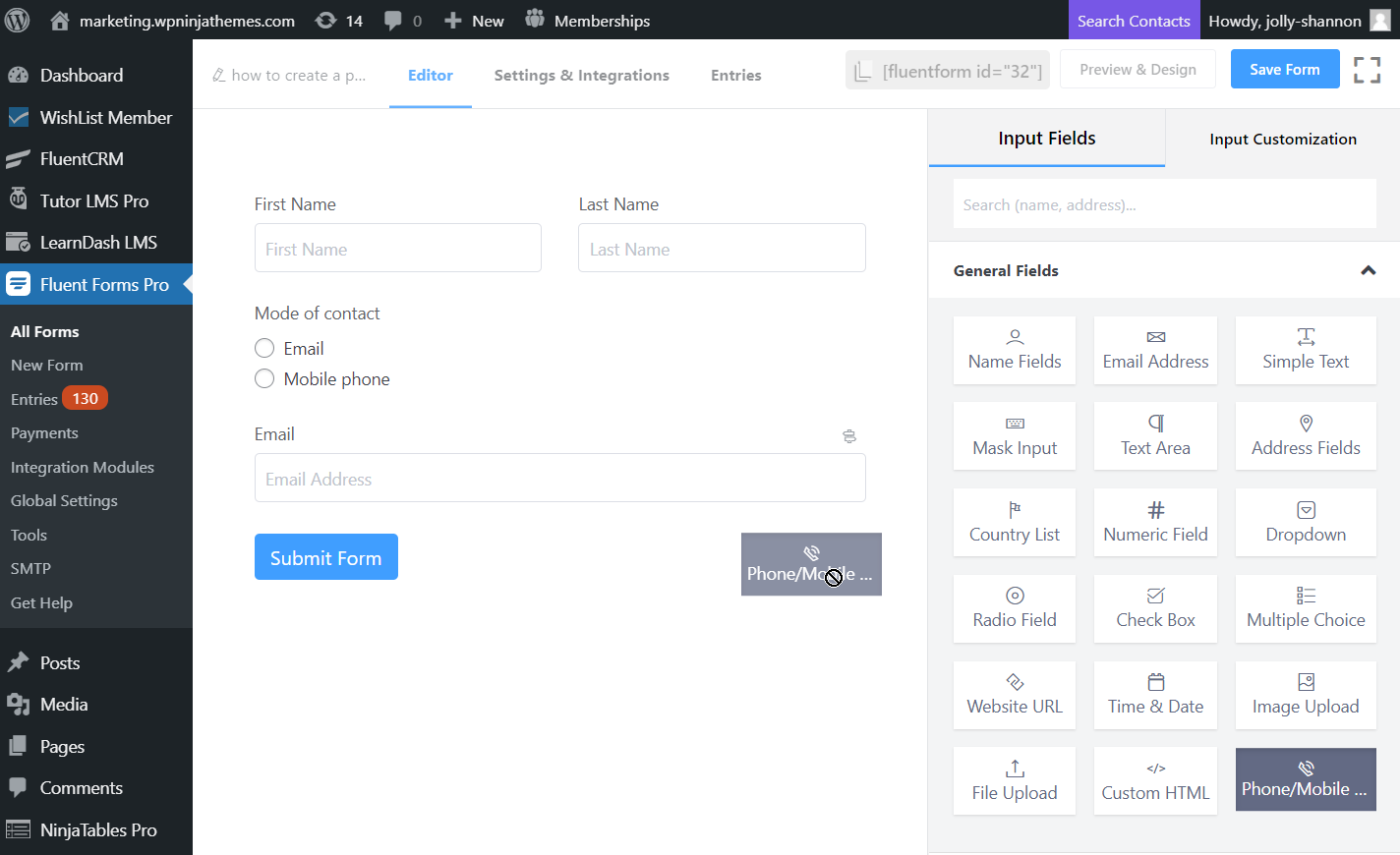The height and width of the screenshot is (855, 1400).
Task: Select the Name Fields input field icon
Action: pos(1015,350)
